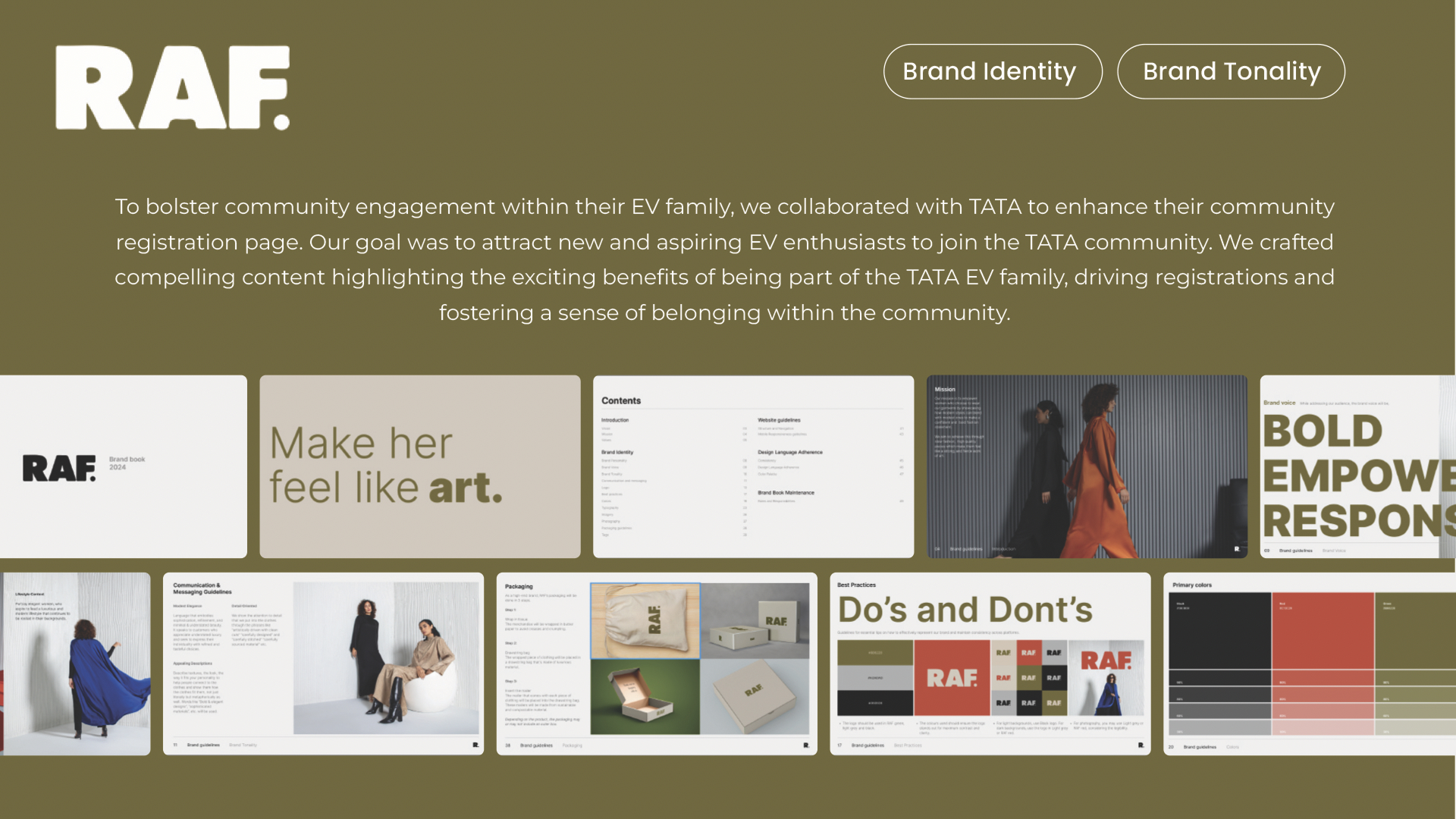Open the Communication & Messaging Guidelines slide
This screenshot has width=1456, height=819.
[323, 663]
